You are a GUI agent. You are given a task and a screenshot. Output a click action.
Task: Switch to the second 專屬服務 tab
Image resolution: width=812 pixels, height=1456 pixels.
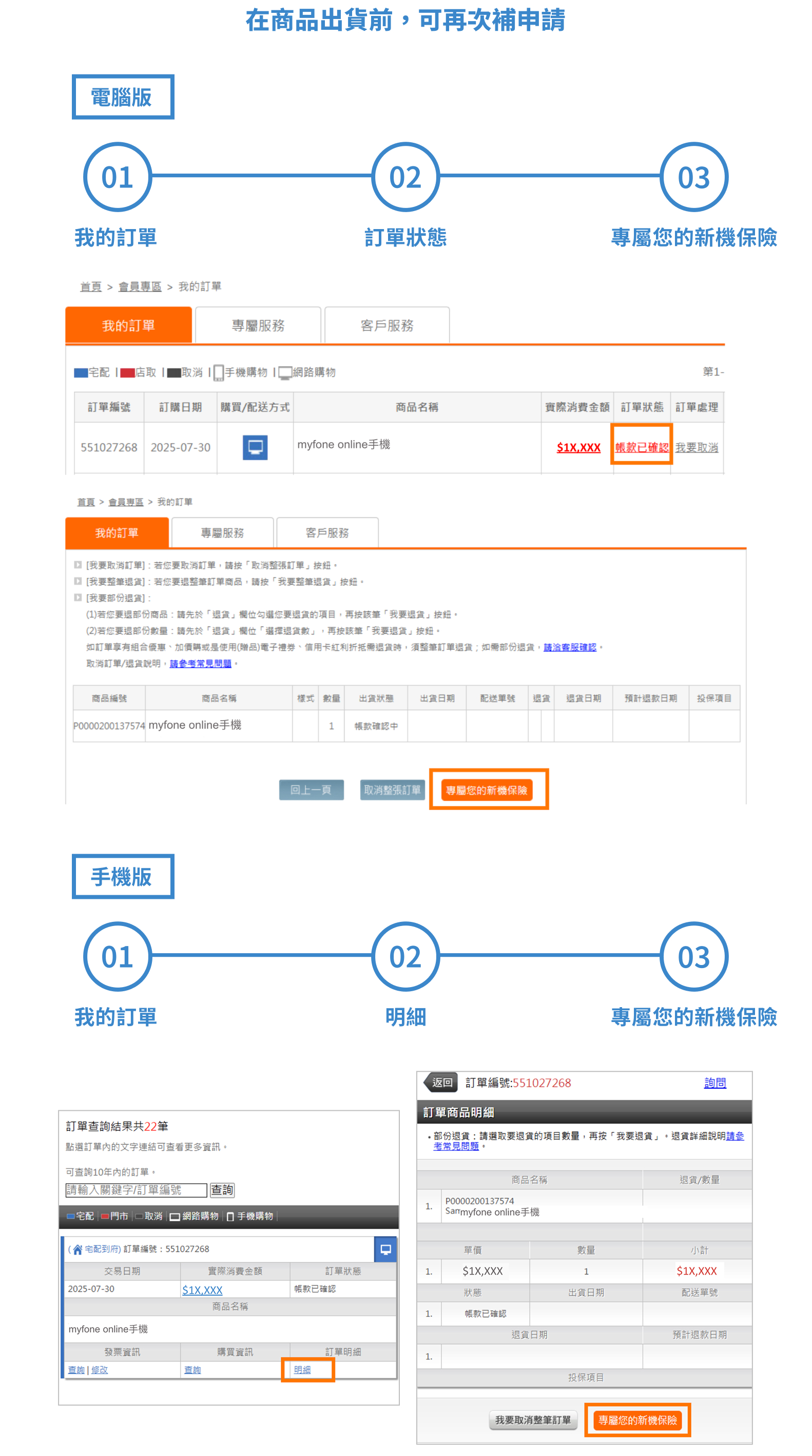[222, 533]
